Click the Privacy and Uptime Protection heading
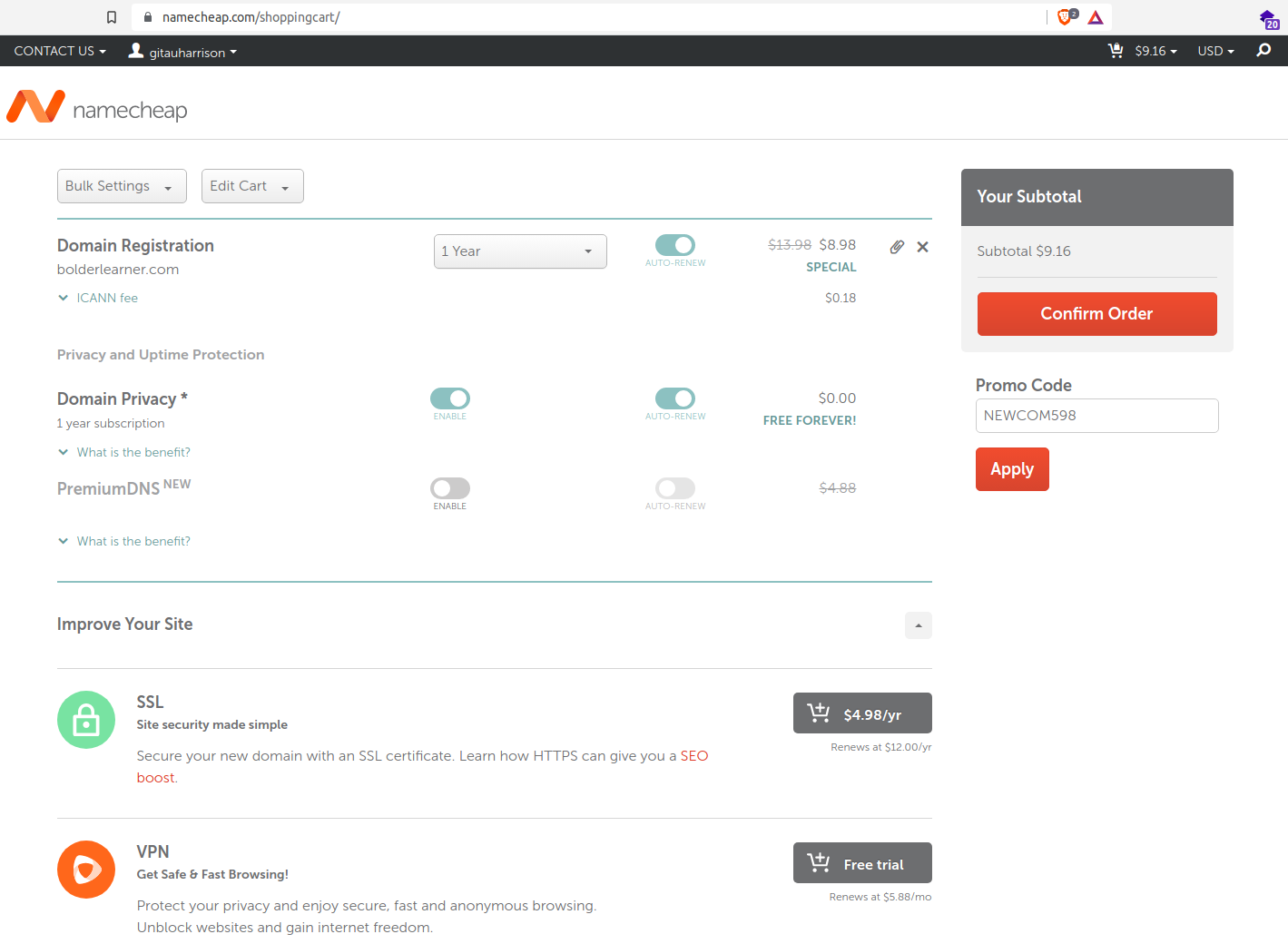The width and height of the screenshot is (1288, 944). [161, 355]
